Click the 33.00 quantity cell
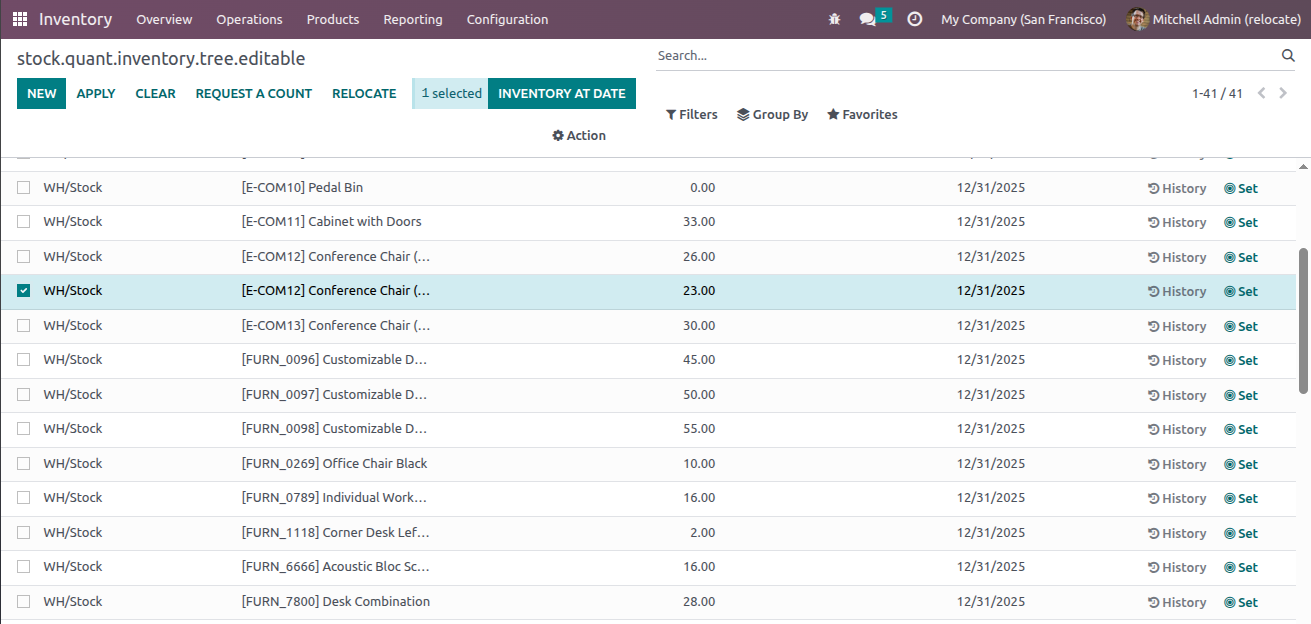This screenshot has width=1311, height=624. (699, 221)
